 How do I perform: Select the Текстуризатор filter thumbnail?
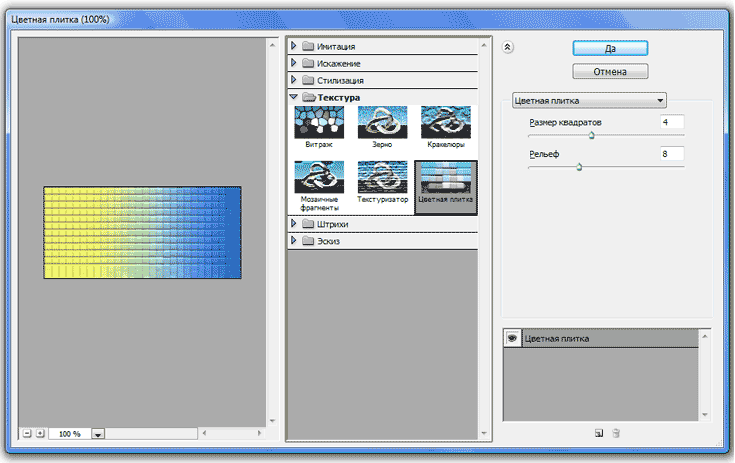(382, 178)
